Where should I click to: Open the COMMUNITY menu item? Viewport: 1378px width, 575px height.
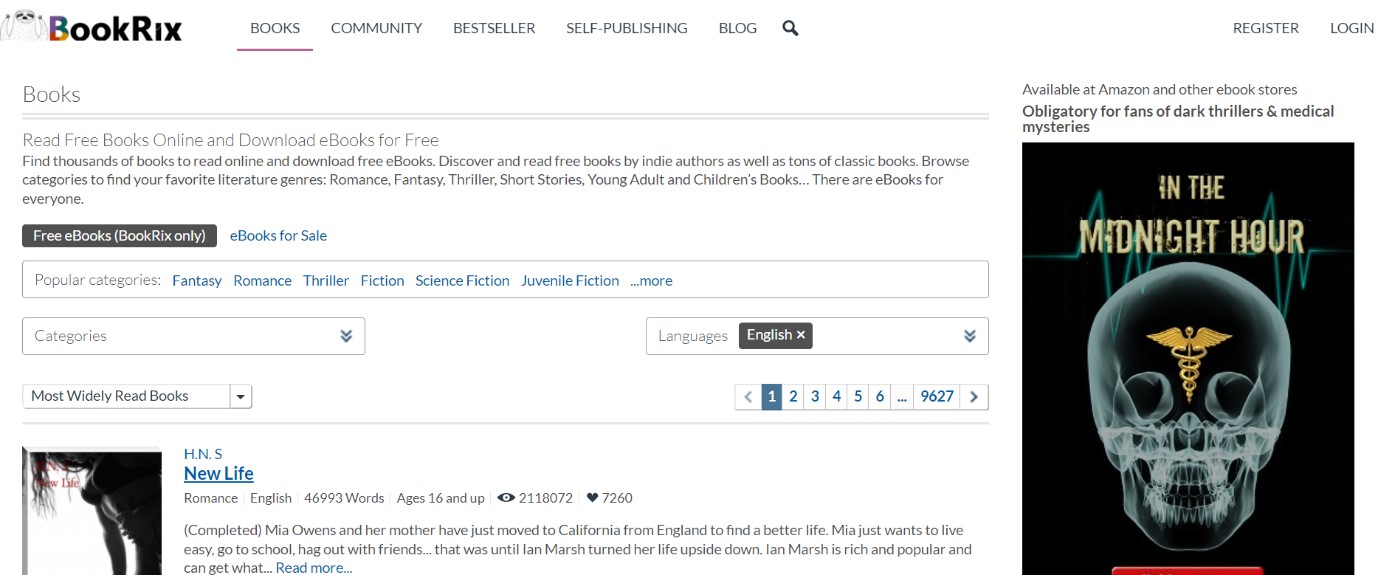click(376, 28)
